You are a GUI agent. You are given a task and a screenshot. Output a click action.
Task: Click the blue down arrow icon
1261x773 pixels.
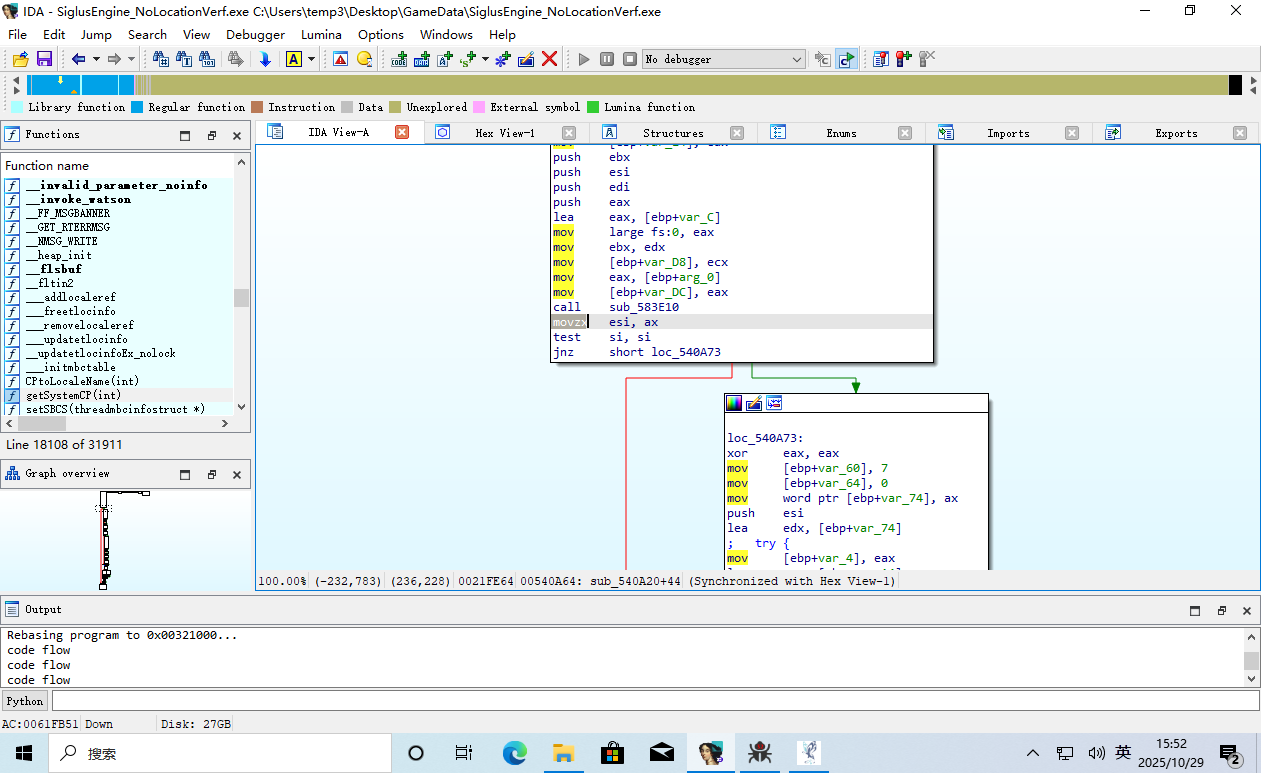point(265,59)
